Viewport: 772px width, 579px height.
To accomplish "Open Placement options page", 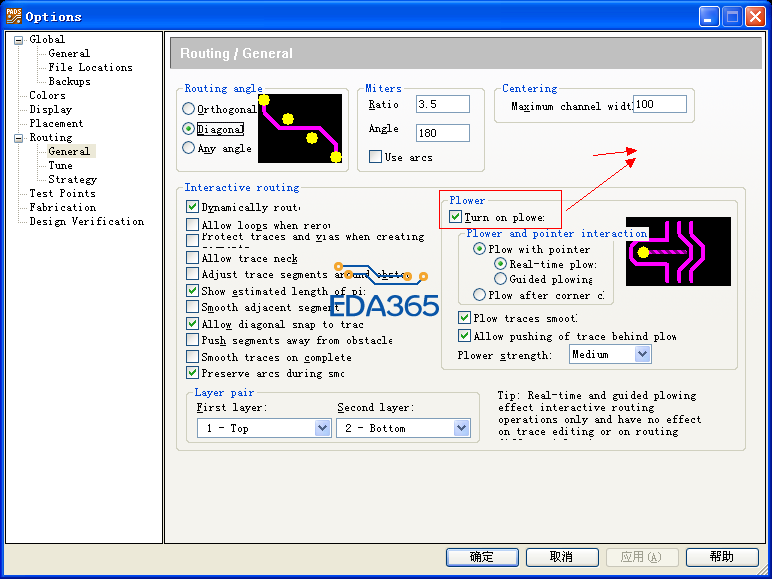I will 56,124.
